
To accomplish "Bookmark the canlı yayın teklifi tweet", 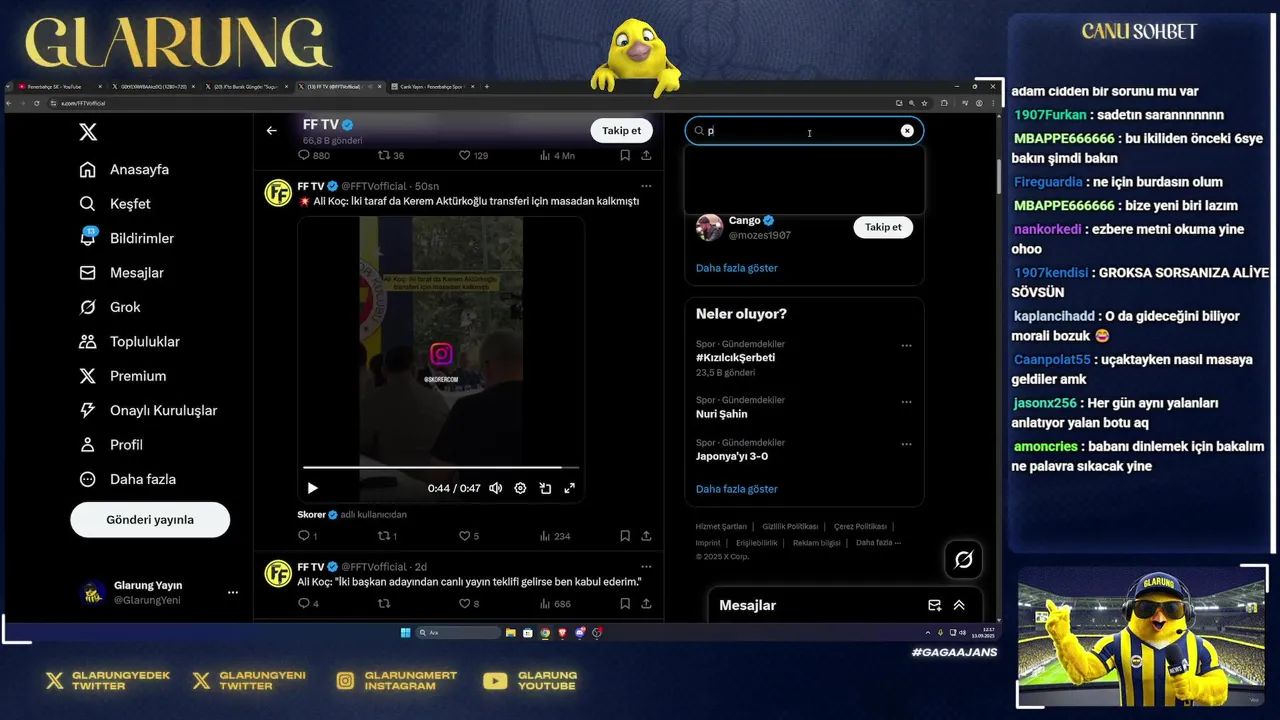I will (x=624, y=604).
